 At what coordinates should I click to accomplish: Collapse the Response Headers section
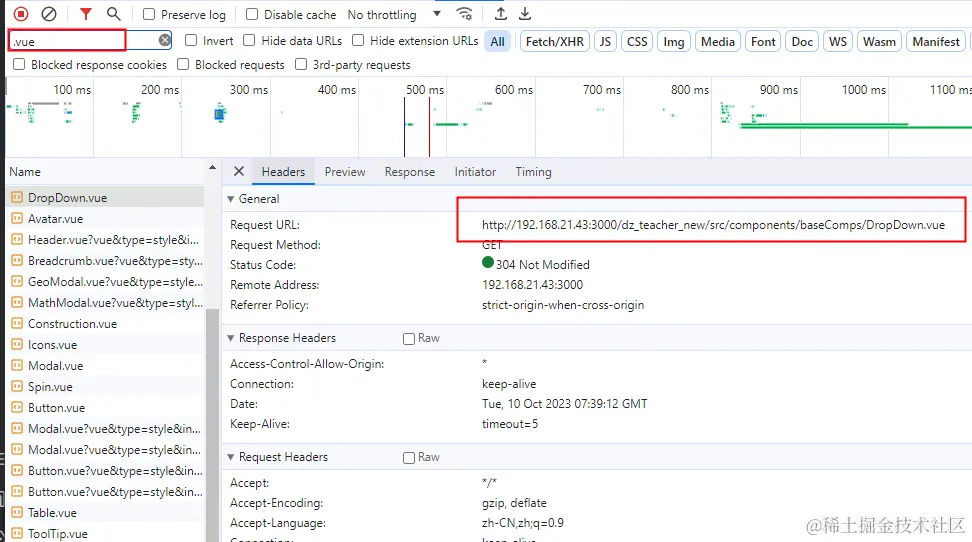231,338
